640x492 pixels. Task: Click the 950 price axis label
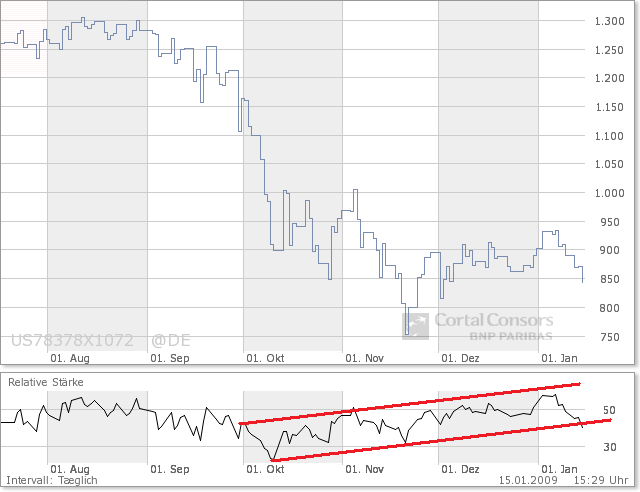[x=609, y=222]
